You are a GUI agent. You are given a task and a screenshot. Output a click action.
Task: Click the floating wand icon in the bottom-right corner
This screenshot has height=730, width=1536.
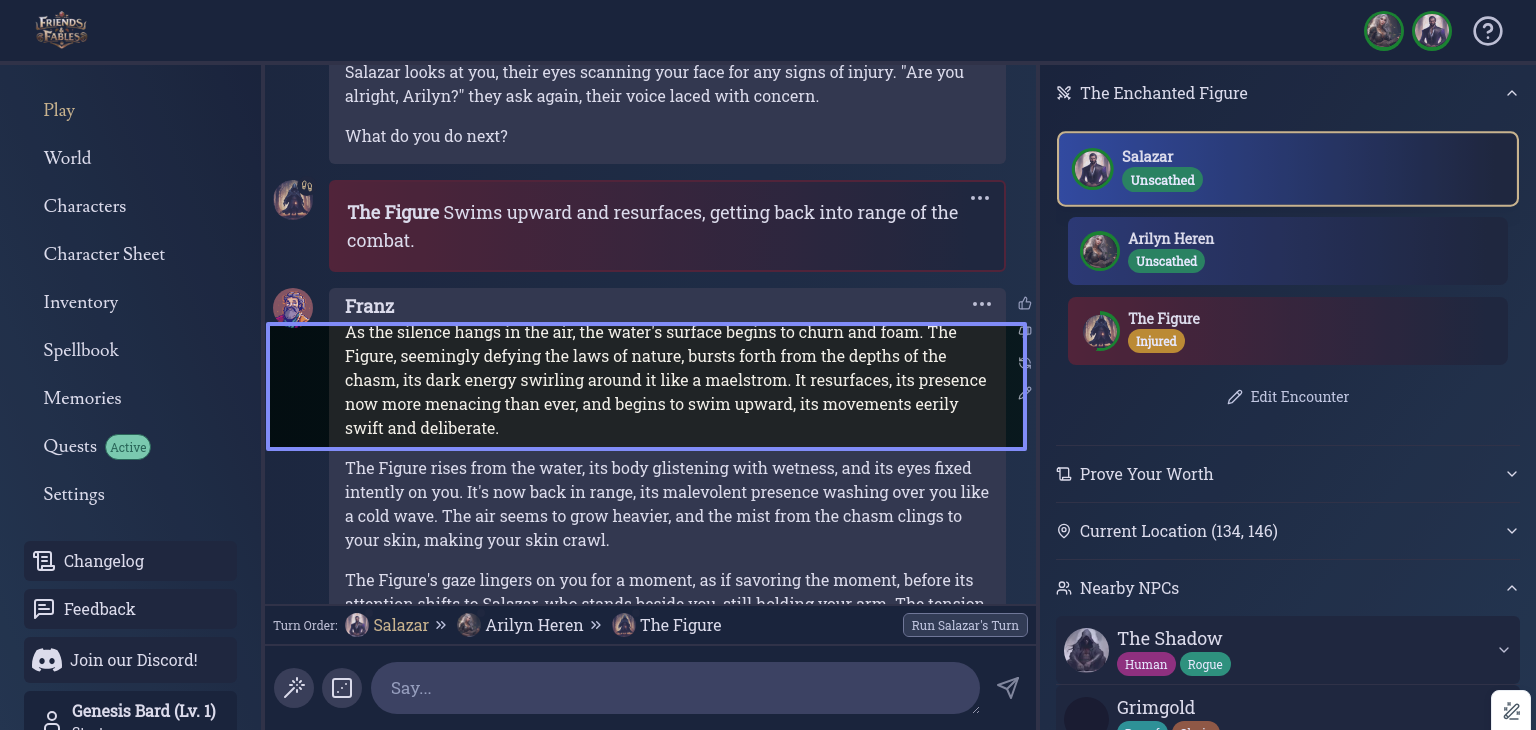pyautogui.click(x=1512, y=711)
